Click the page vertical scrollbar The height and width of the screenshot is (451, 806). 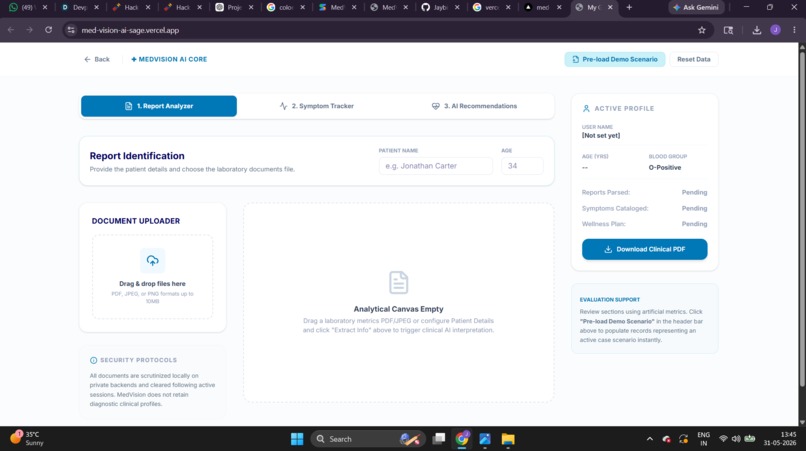point(802,219)
